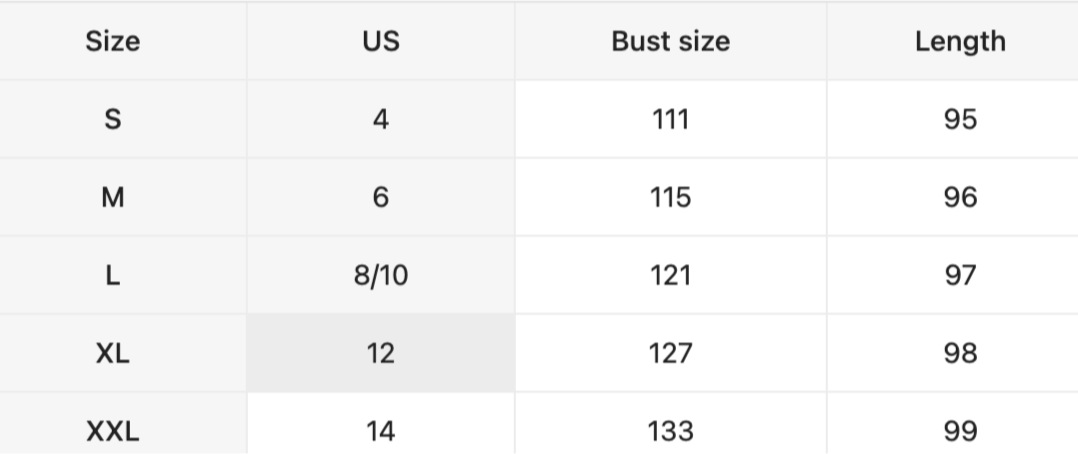Click the highlighted US size 12 cell
The width and height of the screenshot is (1078, 454).
pyautogui.click(x=381, y=354)
